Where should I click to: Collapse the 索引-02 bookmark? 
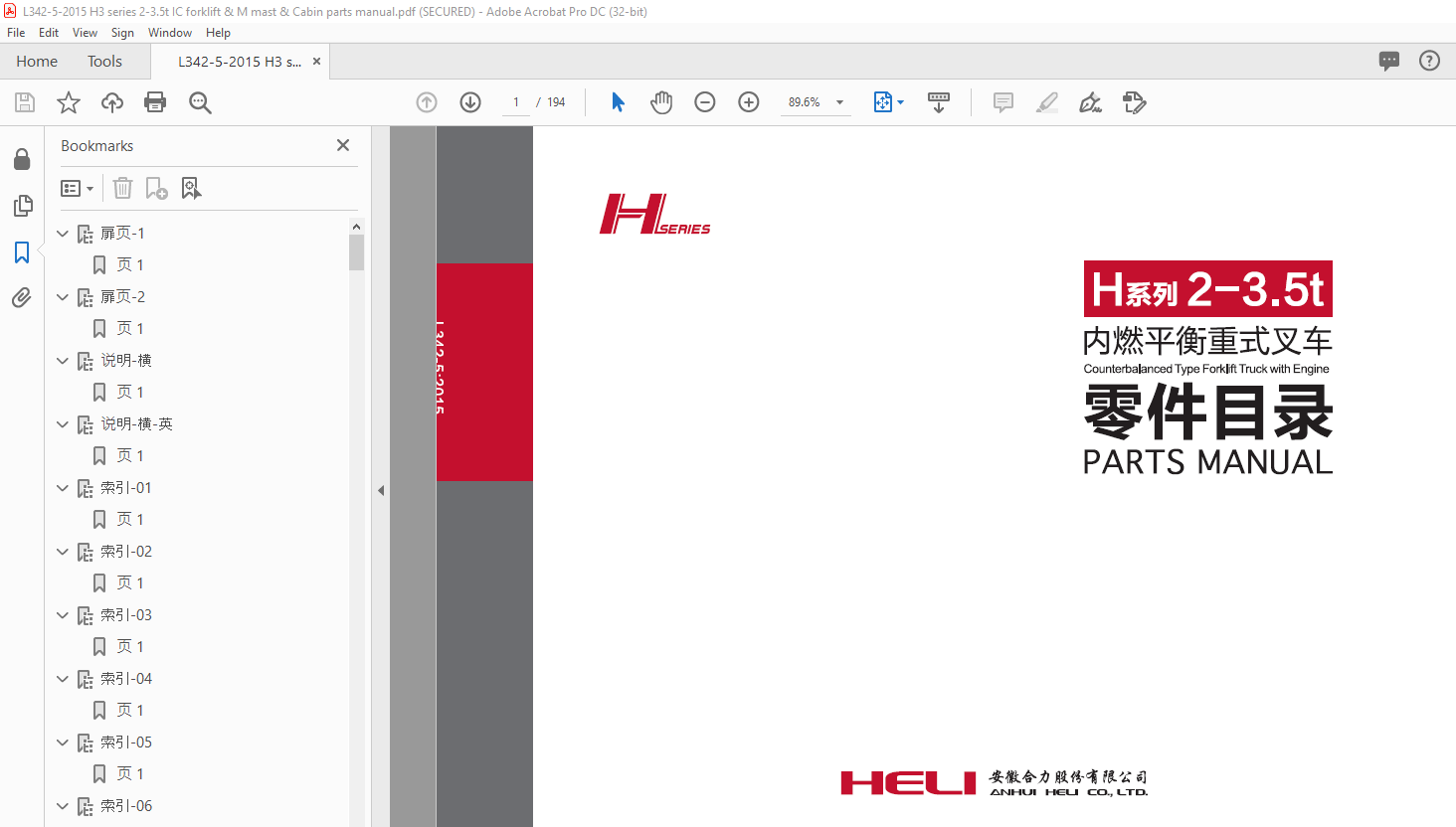(63, 552)
